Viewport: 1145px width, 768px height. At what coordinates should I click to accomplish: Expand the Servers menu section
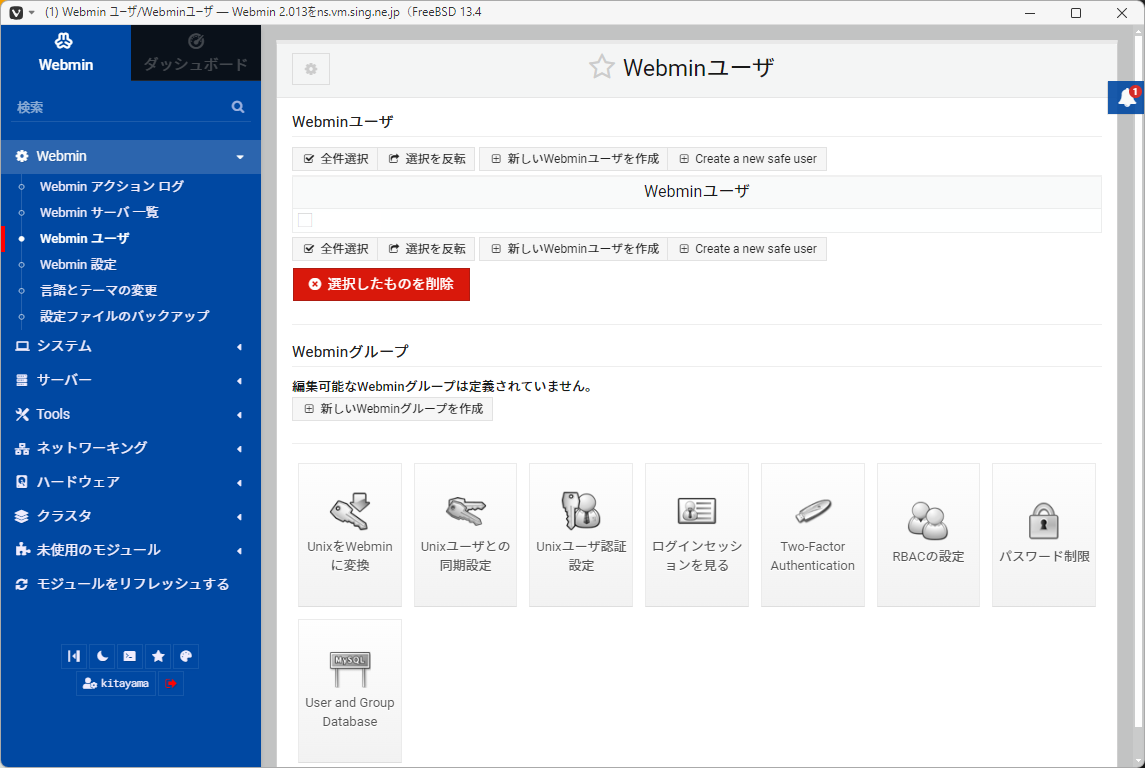pos(130,380)
